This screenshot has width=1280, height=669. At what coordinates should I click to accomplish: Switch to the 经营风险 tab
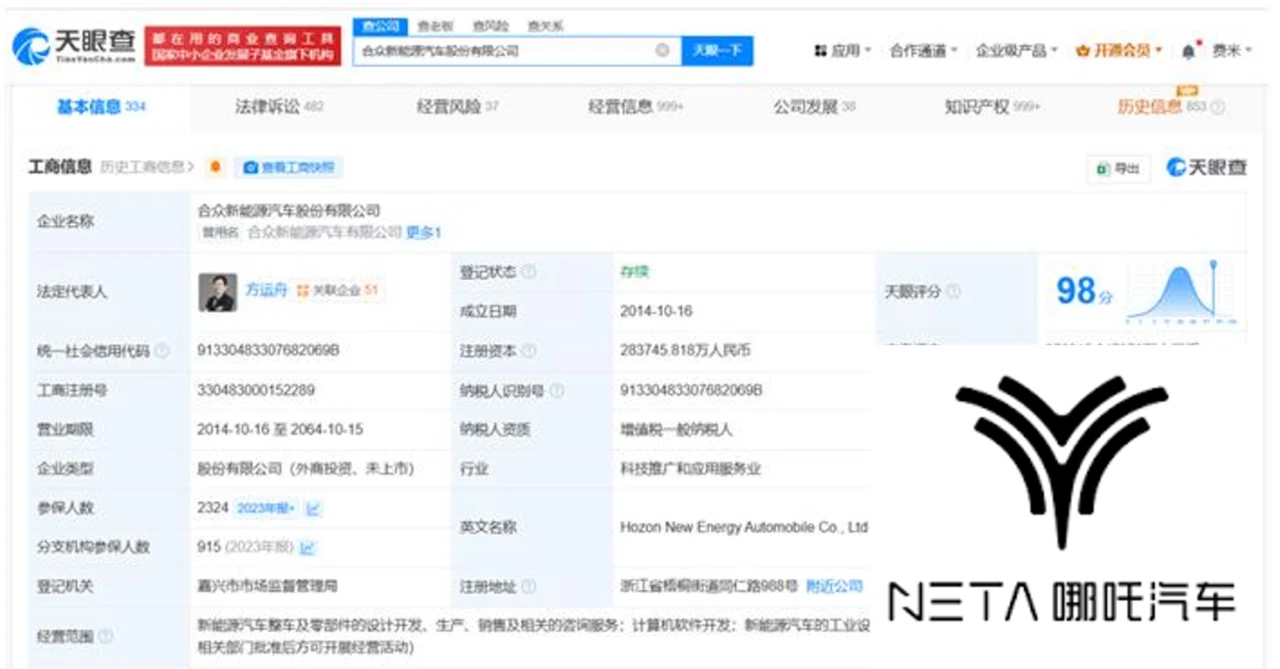coord(457,107)
